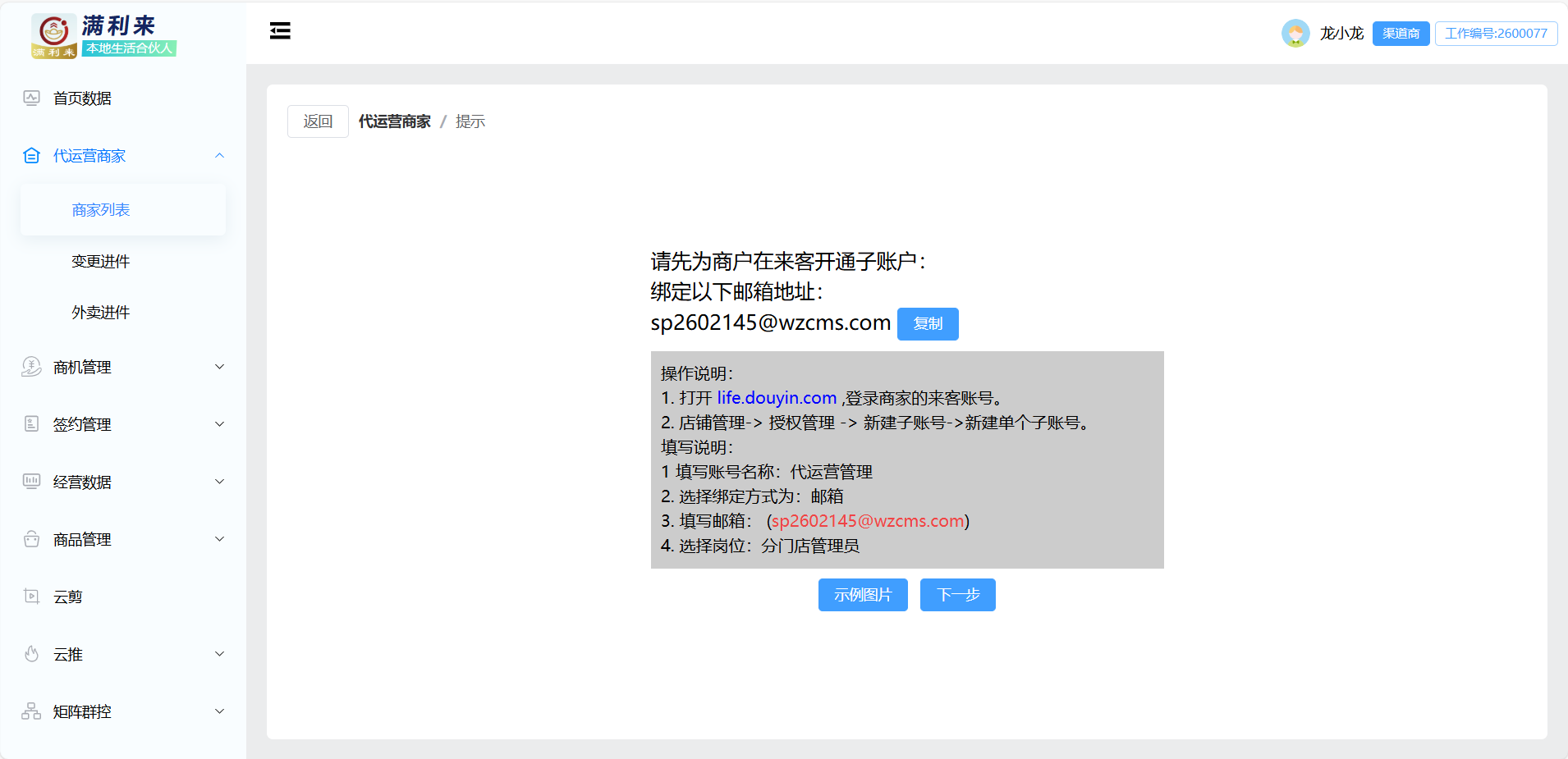Click the 代运营商家 store icon
The image size is (1568, 759).
(31, 156)
